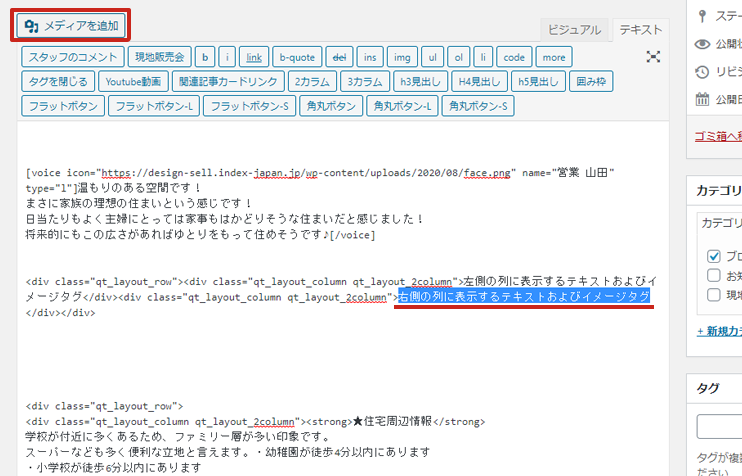Click the タグを閉じる button
Screen dimensions: 742x476
click(x=57, y=81)
